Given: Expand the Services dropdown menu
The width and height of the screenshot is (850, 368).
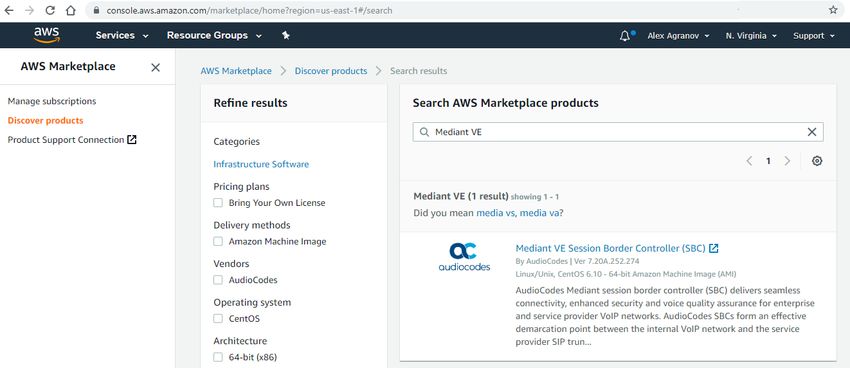Looking at the screenshot, I should (122, 35).
